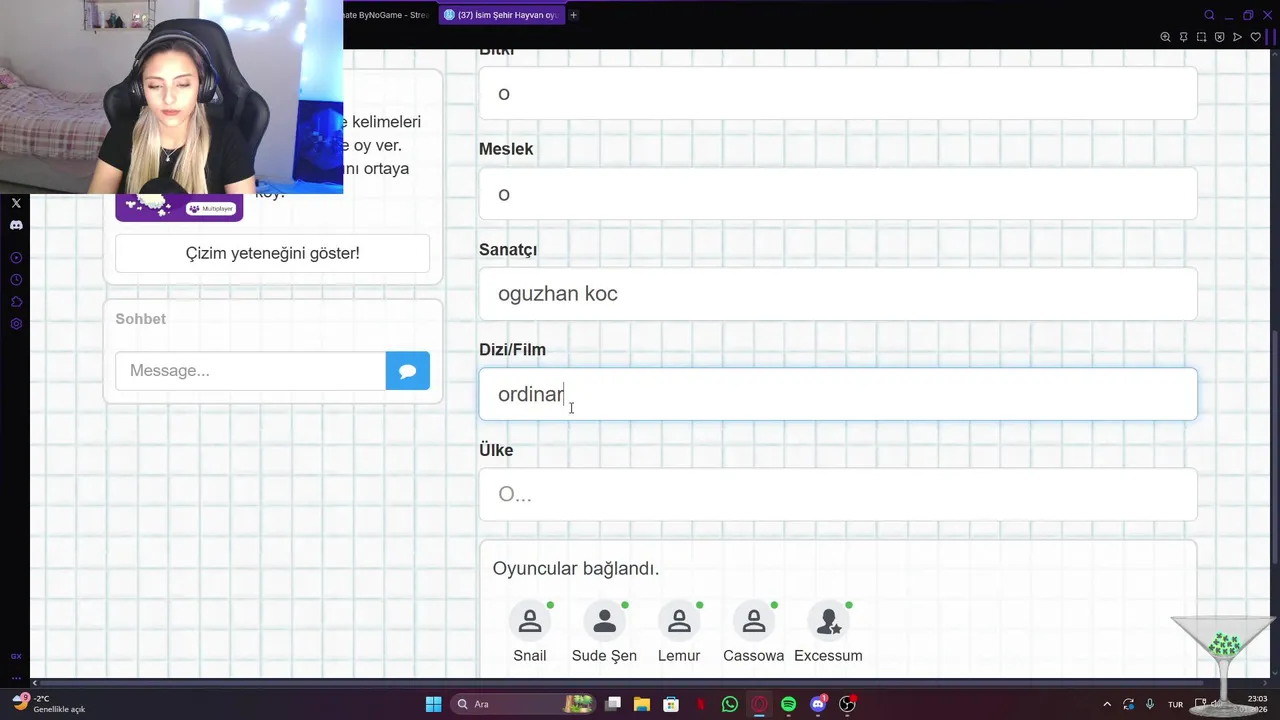The image size is (1280, 720).
Task: Open Settings gear icon in sidebar
Action: pos(16,324)
